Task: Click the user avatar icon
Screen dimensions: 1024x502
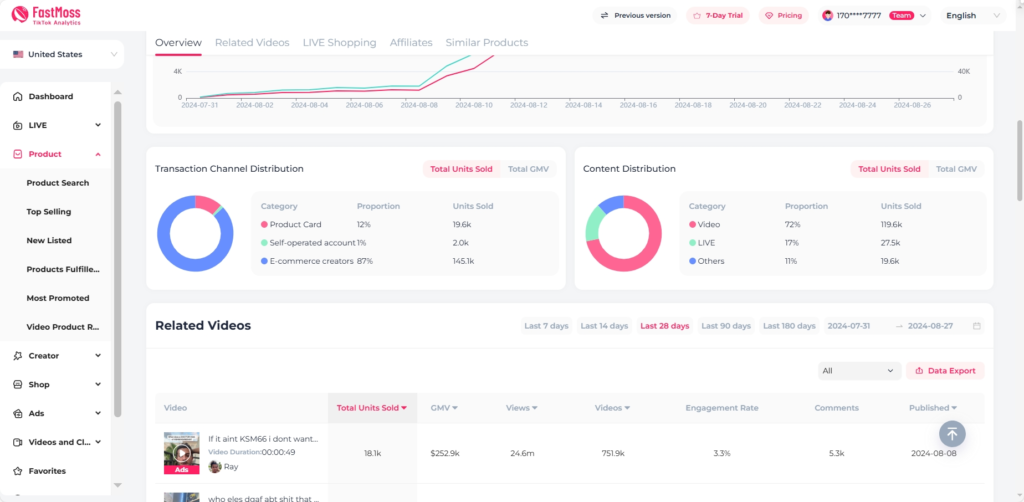Action: point(827,16)
